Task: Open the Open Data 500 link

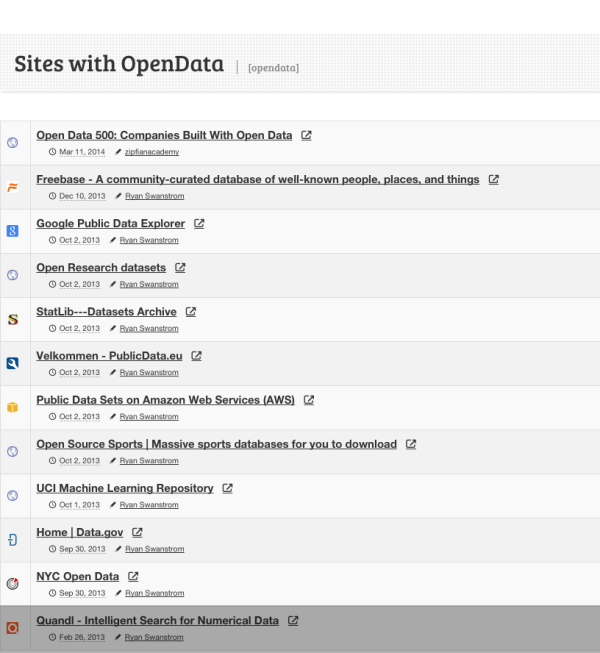Action: (164, 135)
